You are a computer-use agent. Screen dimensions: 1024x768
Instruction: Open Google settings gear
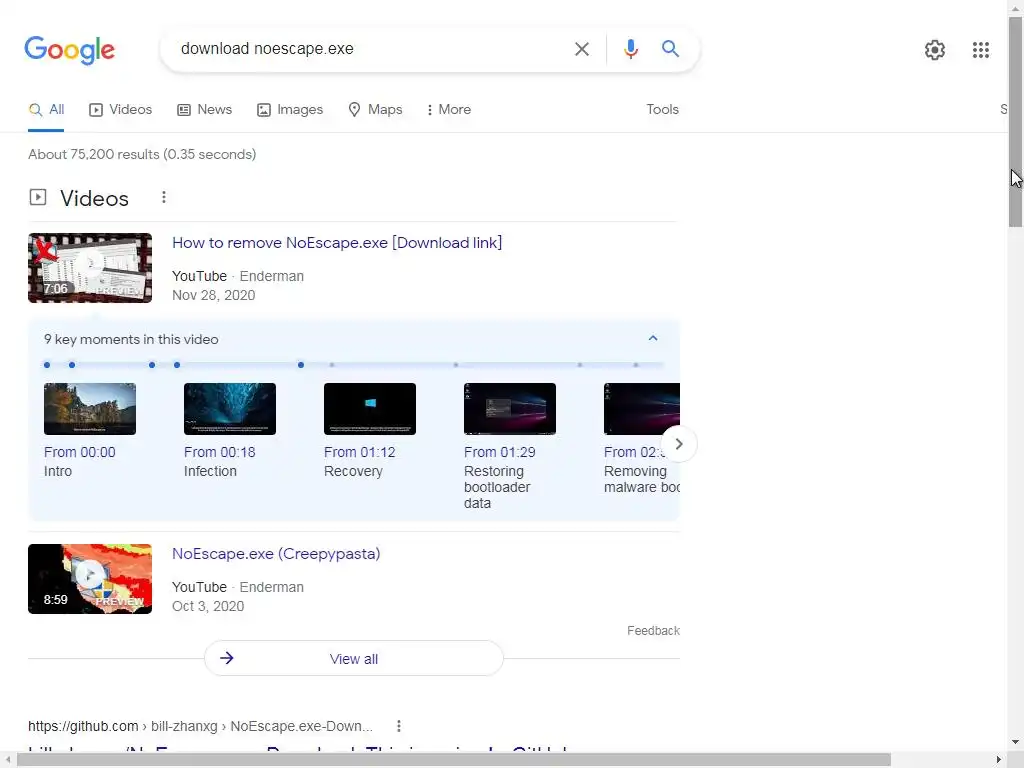click(x=935, y=50)
